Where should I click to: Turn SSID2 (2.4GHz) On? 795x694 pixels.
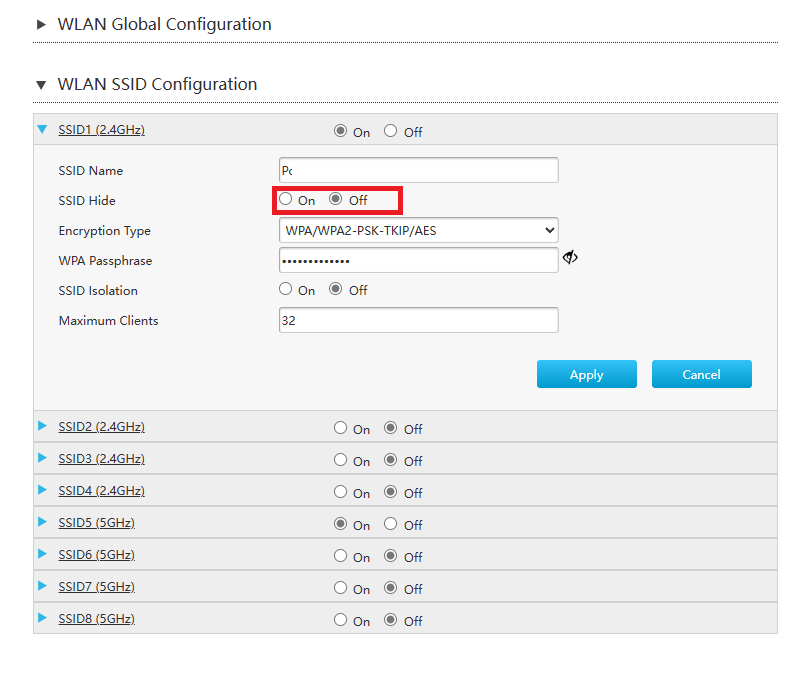coord(340,428)
